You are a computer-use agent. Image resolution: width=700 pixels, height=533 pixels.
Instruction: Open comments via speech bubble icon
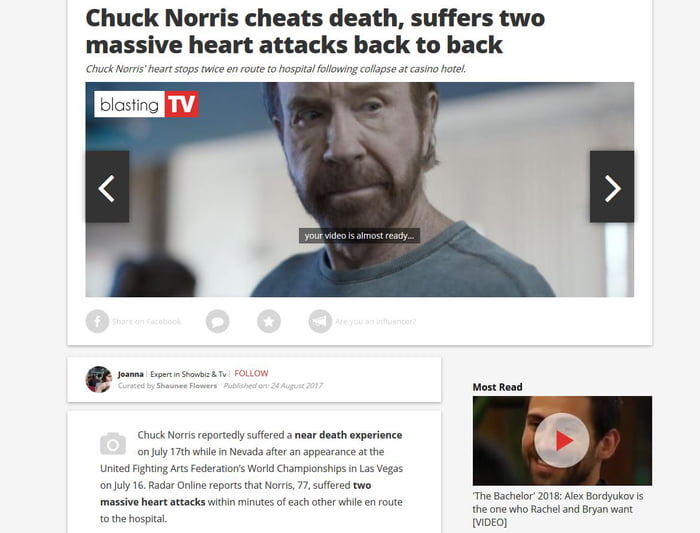click(x=217, y=321)
